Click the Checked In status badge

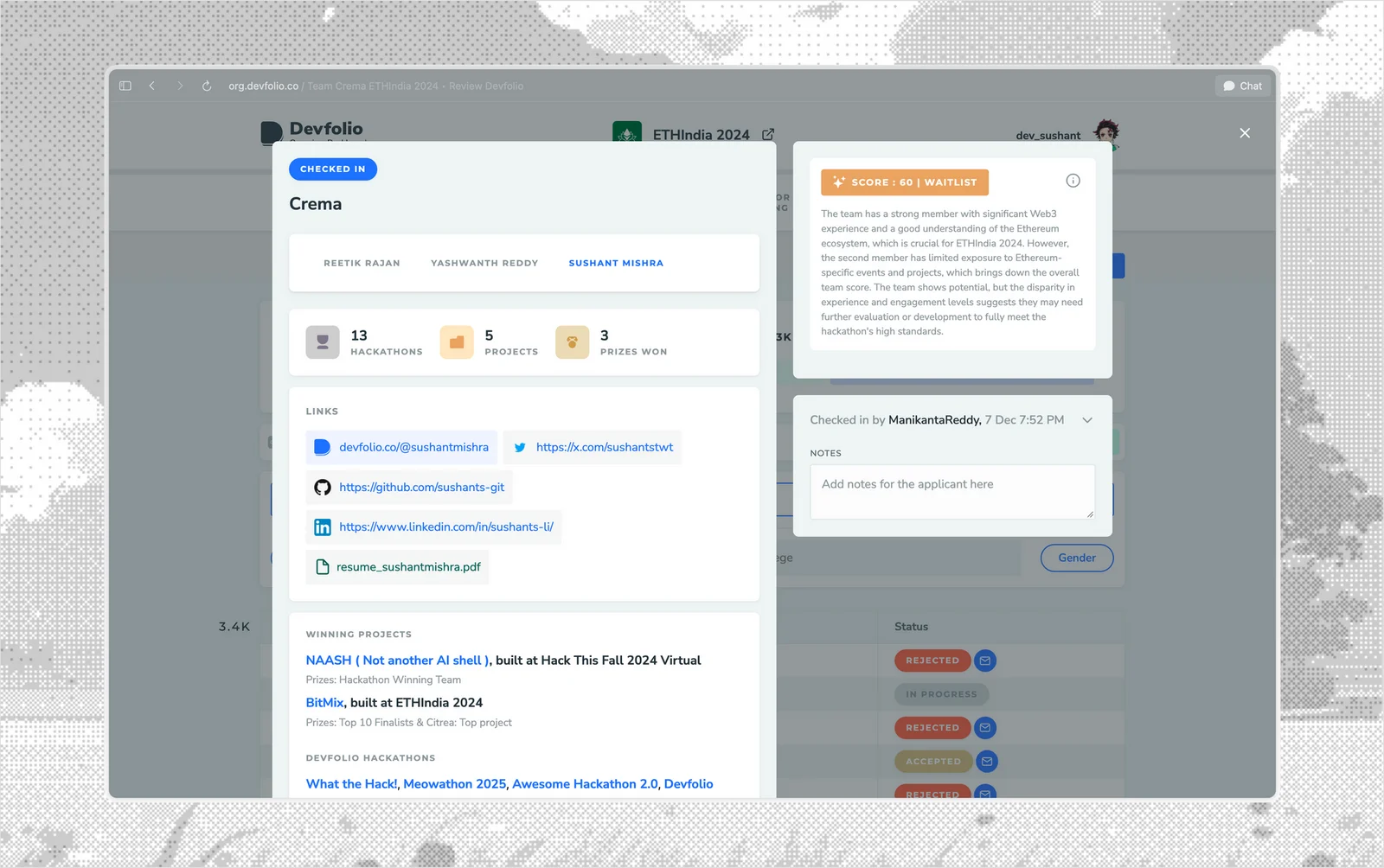(x=333, y=169)
